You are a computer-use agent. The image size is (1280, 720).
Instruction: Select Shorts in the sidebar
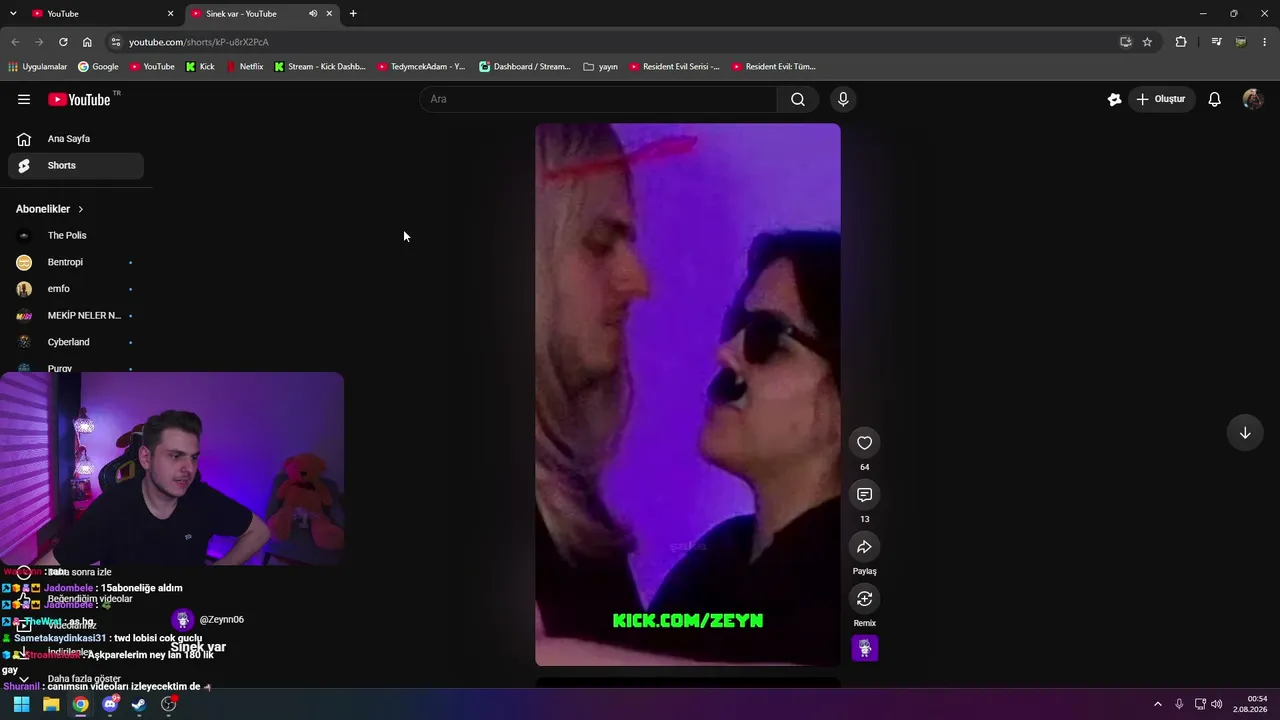tap(76, 165)
